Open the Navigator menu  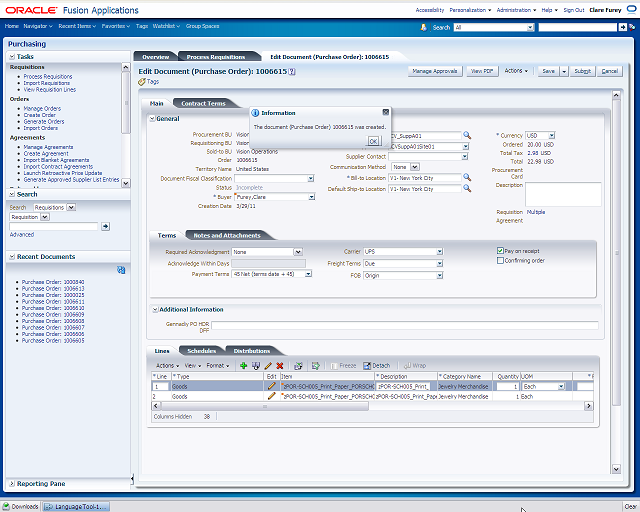tap(38, 26)
